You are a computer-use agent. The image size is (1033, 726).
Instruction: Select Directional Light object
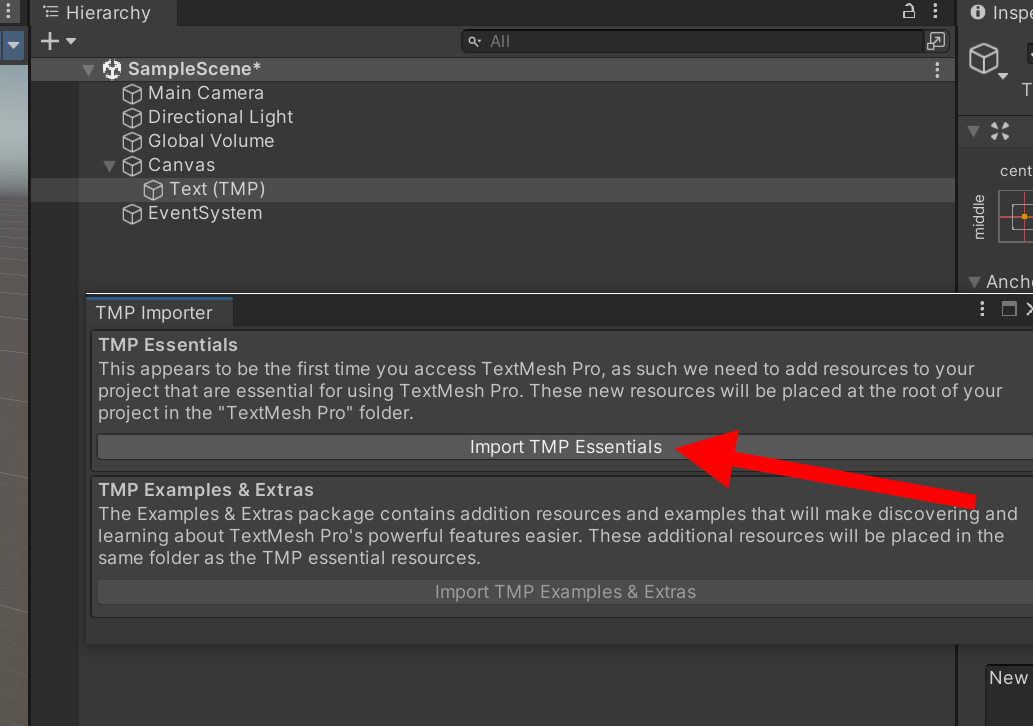pyautogui.click(x=220, y=117)
